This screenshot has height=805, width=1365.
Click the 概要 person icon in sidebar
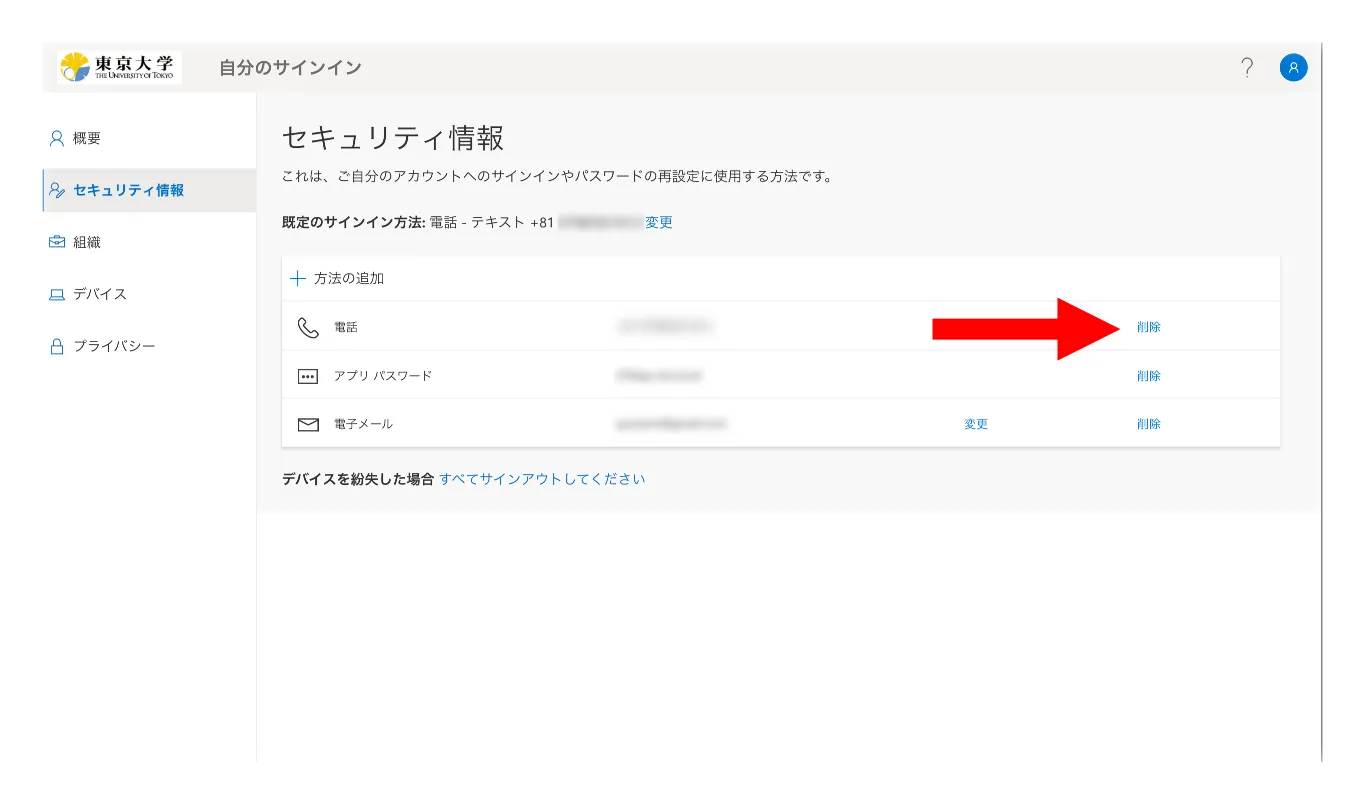coord(57,138)
